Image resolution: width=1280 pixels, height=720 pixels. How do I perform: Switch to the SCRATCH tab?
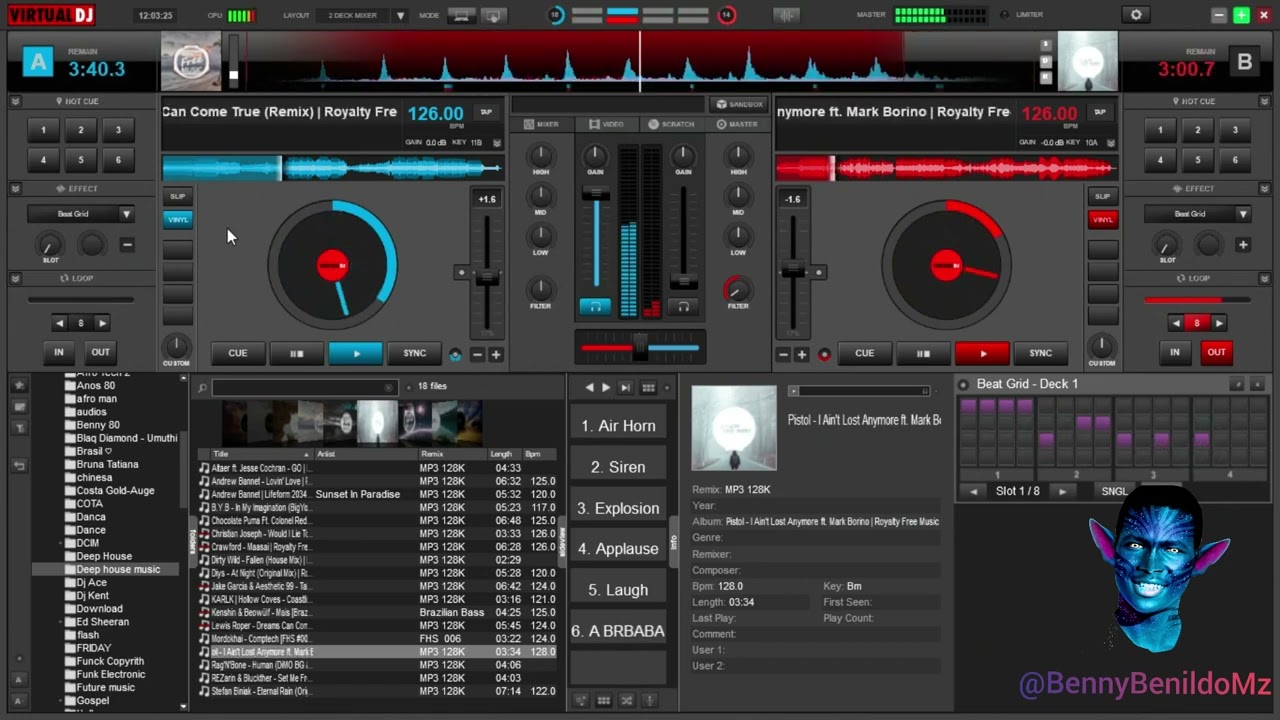tap(671, 124)
